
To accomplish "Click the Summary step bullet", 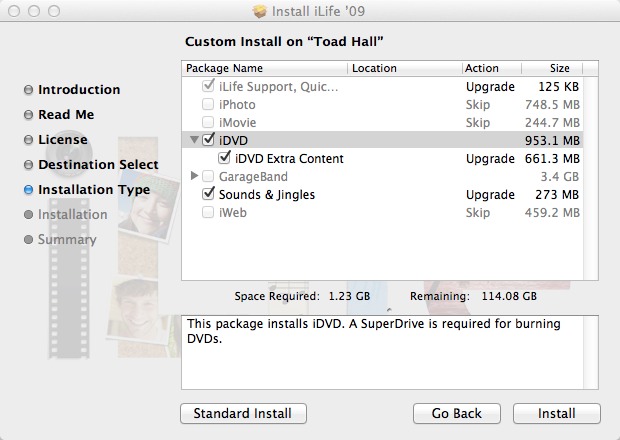I will 28,240.
